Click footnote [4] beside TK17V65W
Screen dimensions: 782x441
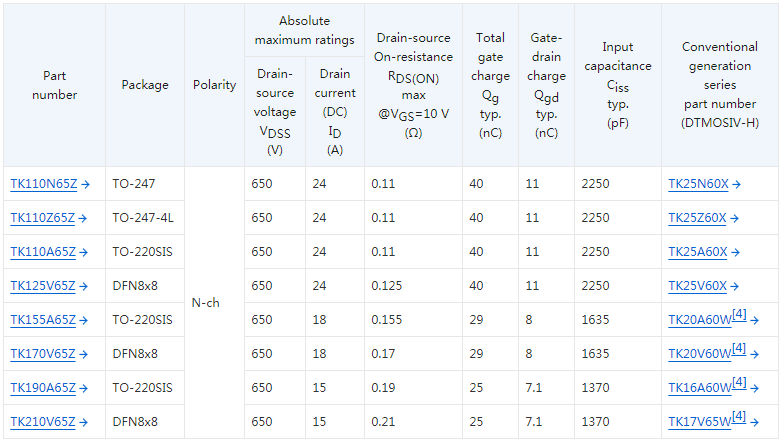click(740, 418)
